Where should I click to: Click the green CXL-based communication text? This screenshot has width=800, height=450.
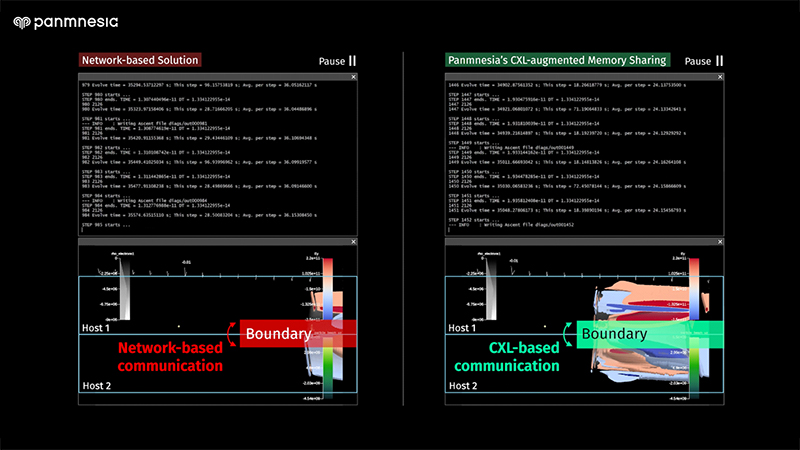click(x=507, y=357)
